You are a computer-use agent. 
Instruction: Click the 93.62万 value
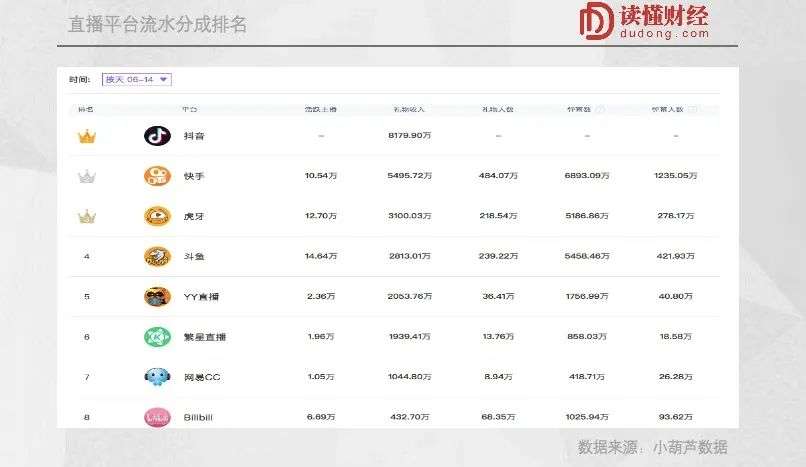pos(675,417)
